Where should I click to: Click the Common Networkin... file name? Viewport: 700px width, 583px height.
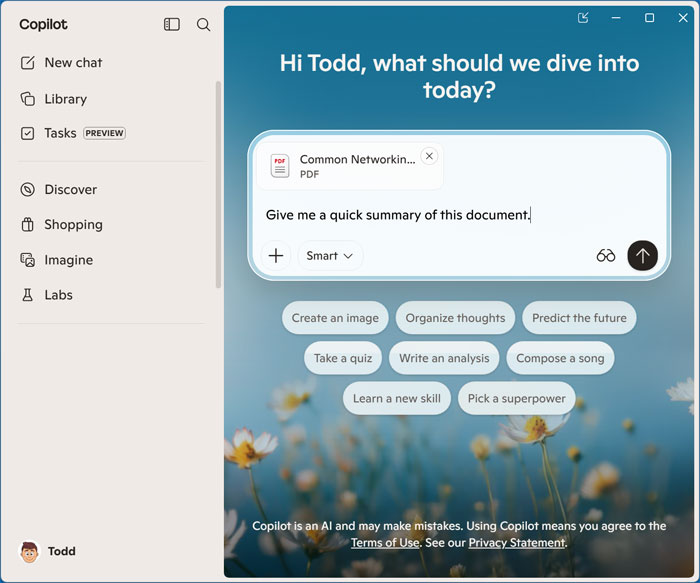(x=357, y=159)
